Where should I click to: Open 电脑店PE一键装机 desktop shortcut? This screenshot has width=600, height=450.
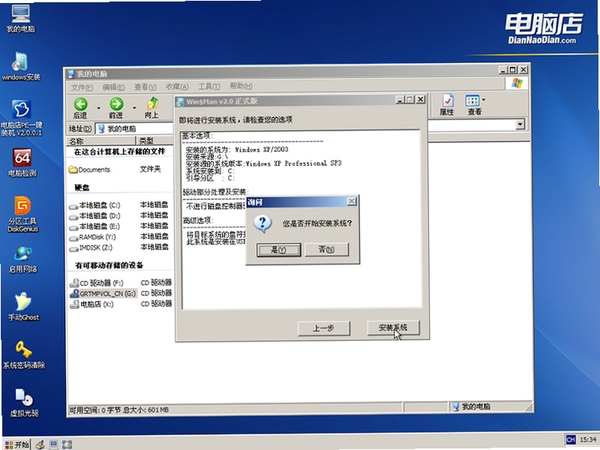pyautogui.click(x=21, y=118)
